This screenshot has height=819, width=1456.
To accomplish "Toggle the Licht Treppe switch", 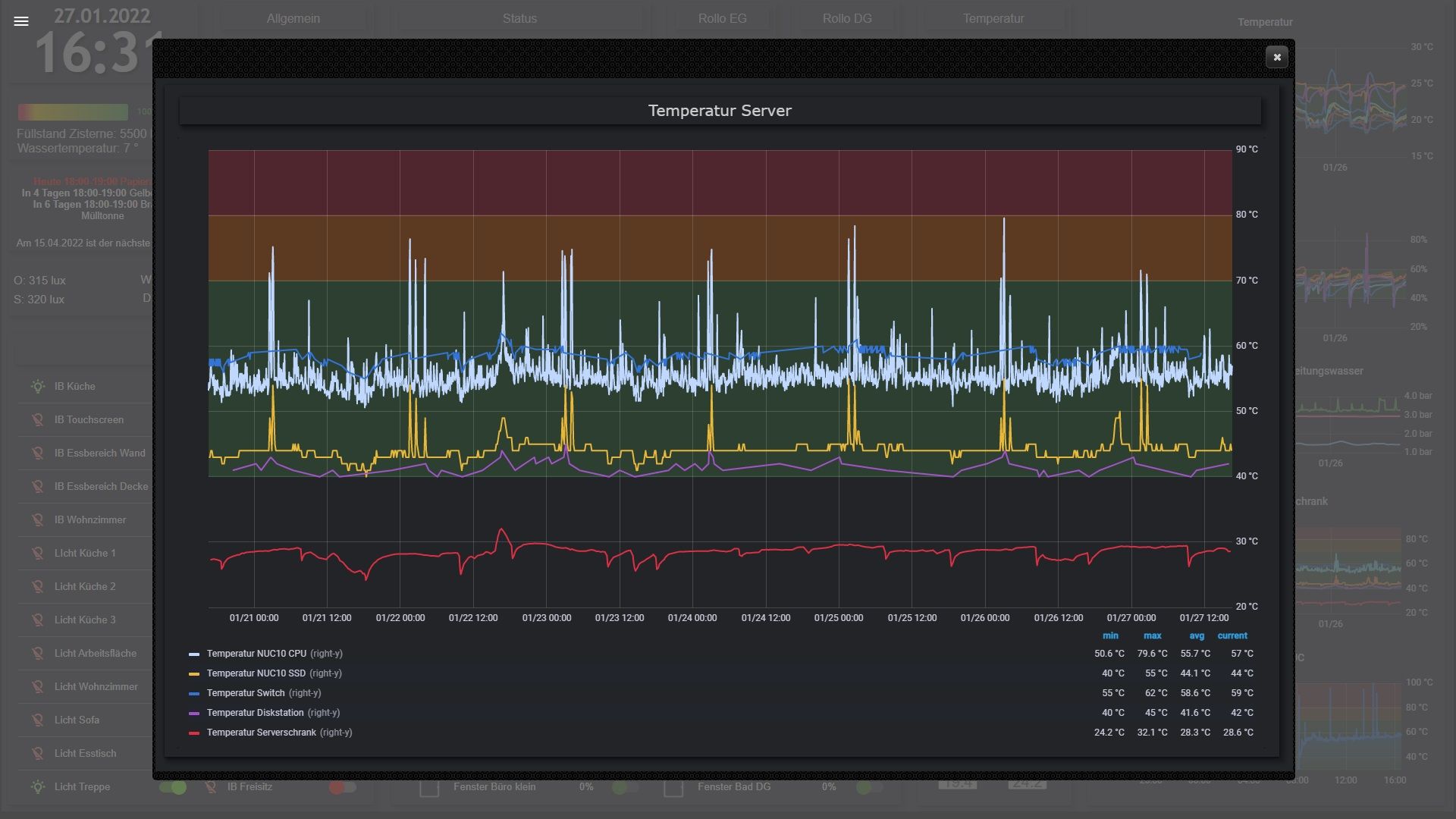I will pos(173,787).
